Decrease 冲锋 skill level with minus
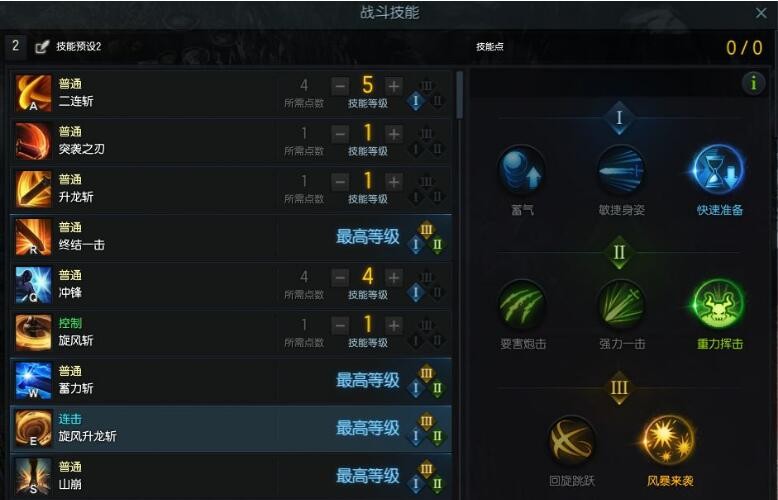The width and height of the screenshot is (778, 500). point(340,278)
